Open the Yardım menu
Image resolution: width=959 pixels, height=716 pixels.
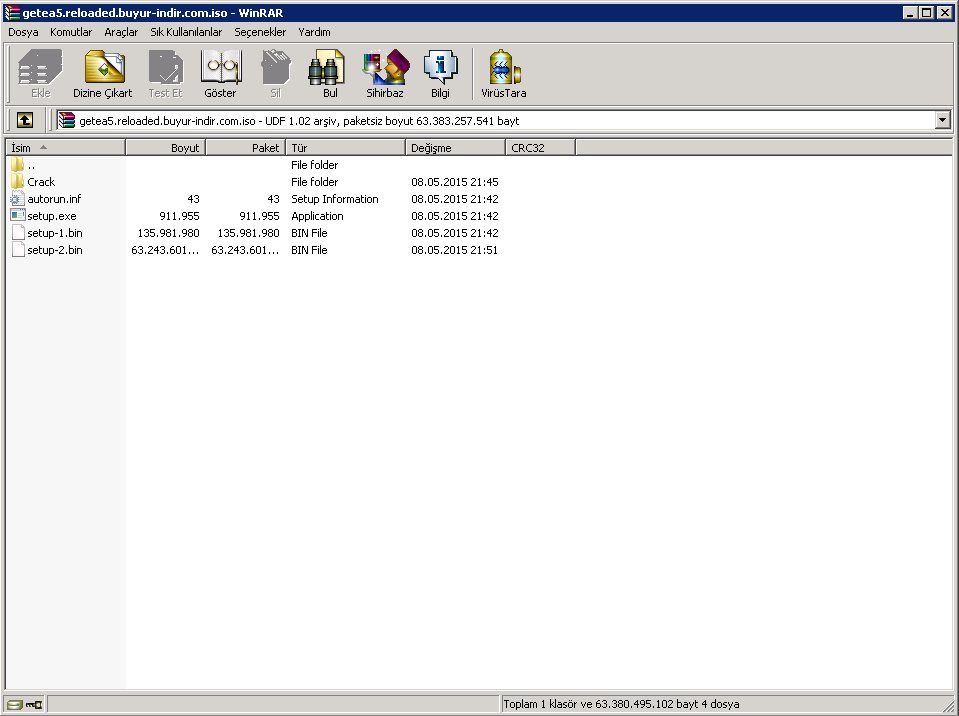point(314,32)
